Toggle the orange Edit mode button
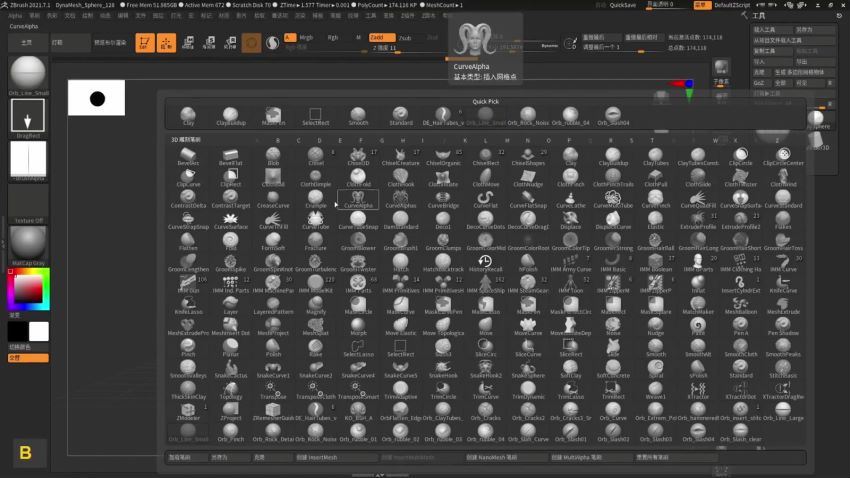 coord(145,43)
